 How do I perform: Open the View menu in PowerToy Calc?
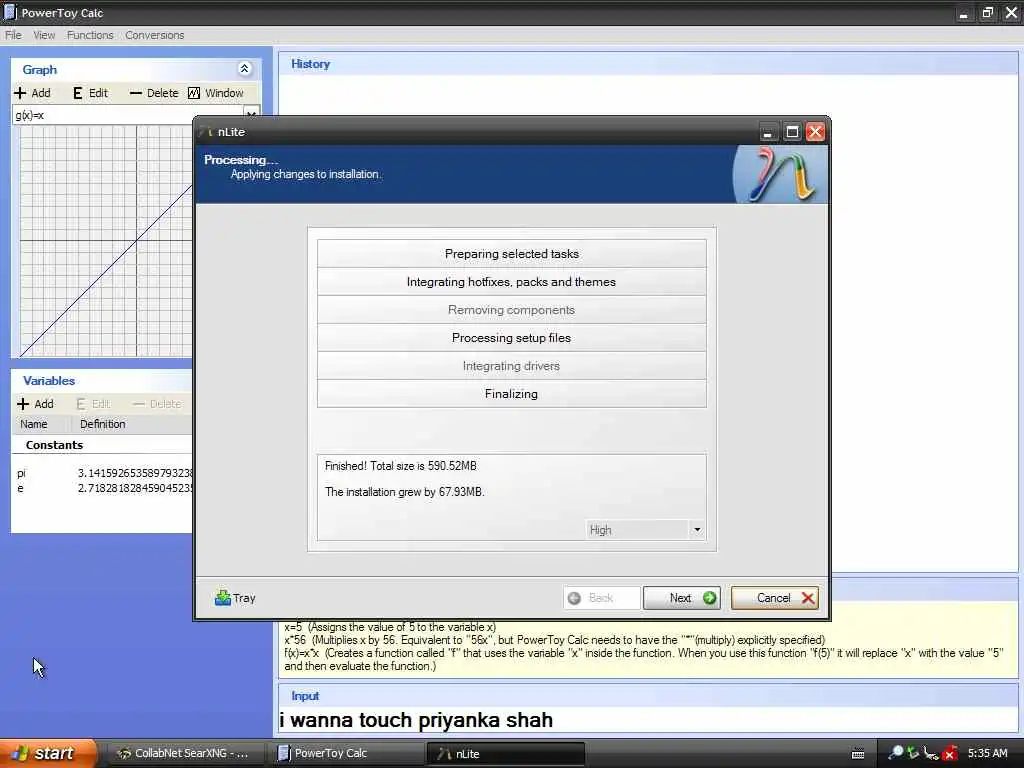coord(44,35)
